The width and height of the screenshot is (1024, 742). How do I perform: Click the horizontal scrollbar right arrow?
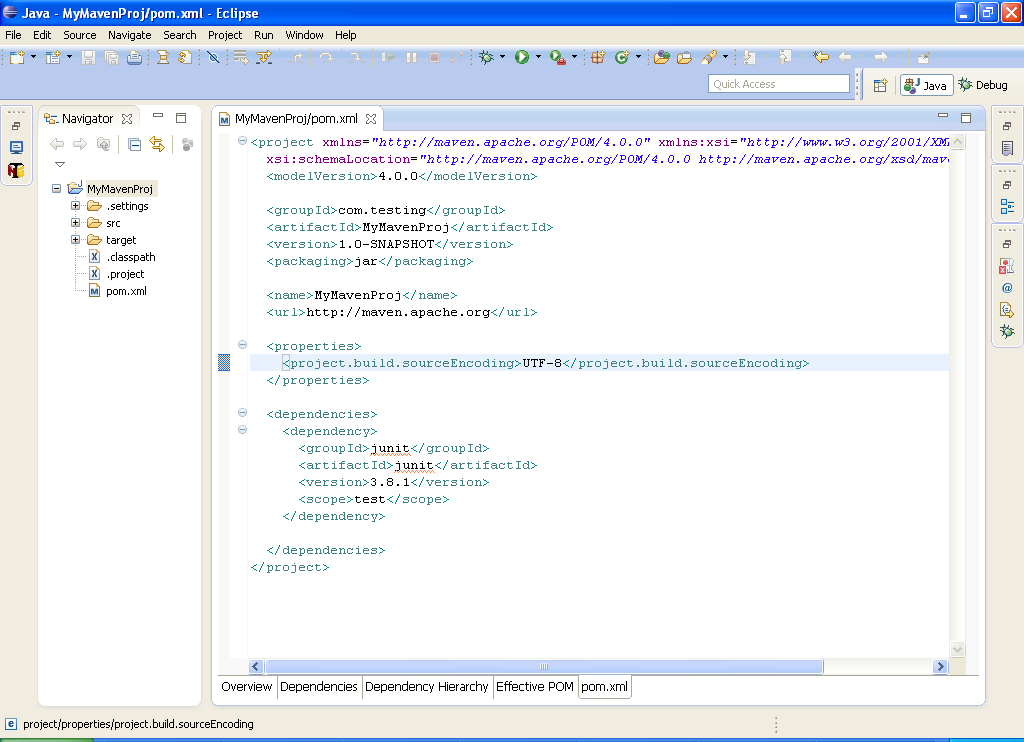pos(940,666)
